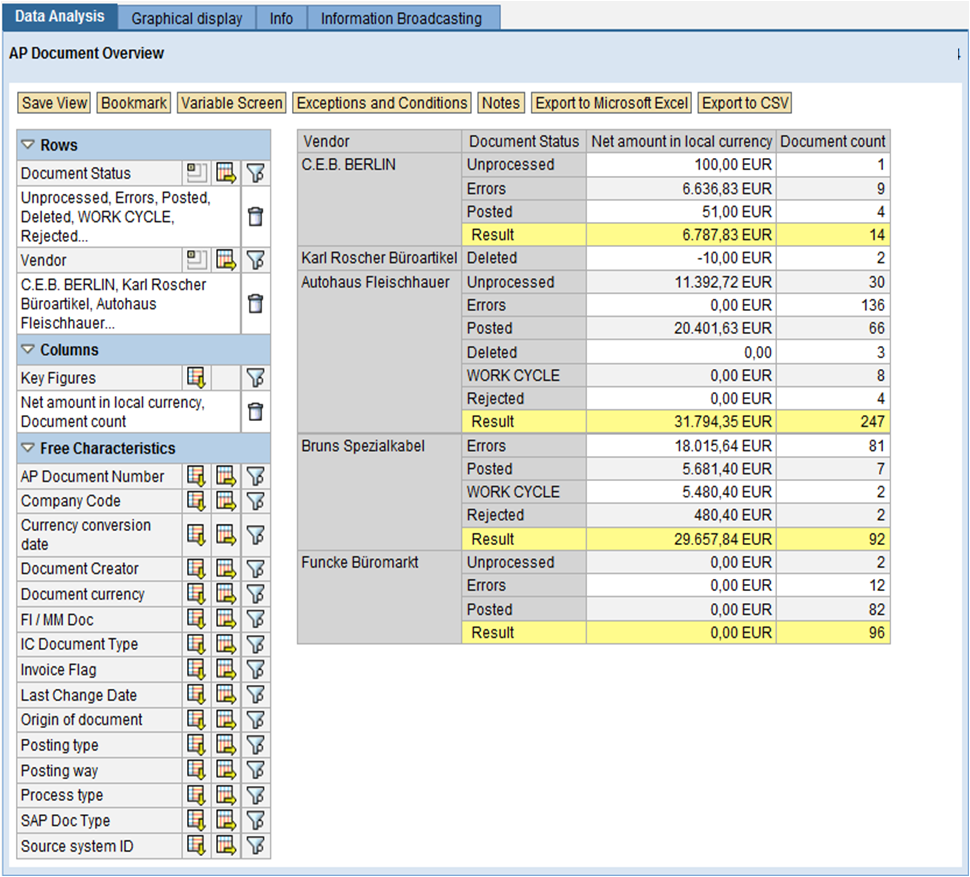Collapse the Free Characteristics section
970x877 pixels.
(x=28, y=448)
